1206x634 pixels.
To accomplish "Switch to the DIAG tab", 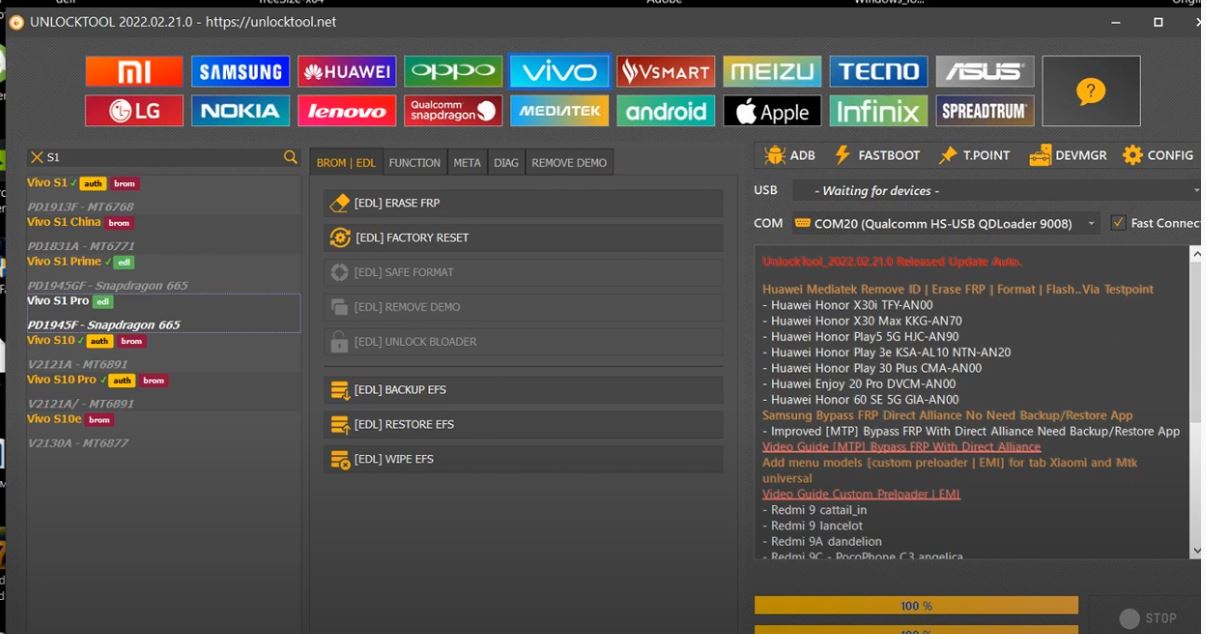I will [x=506, y=163].
